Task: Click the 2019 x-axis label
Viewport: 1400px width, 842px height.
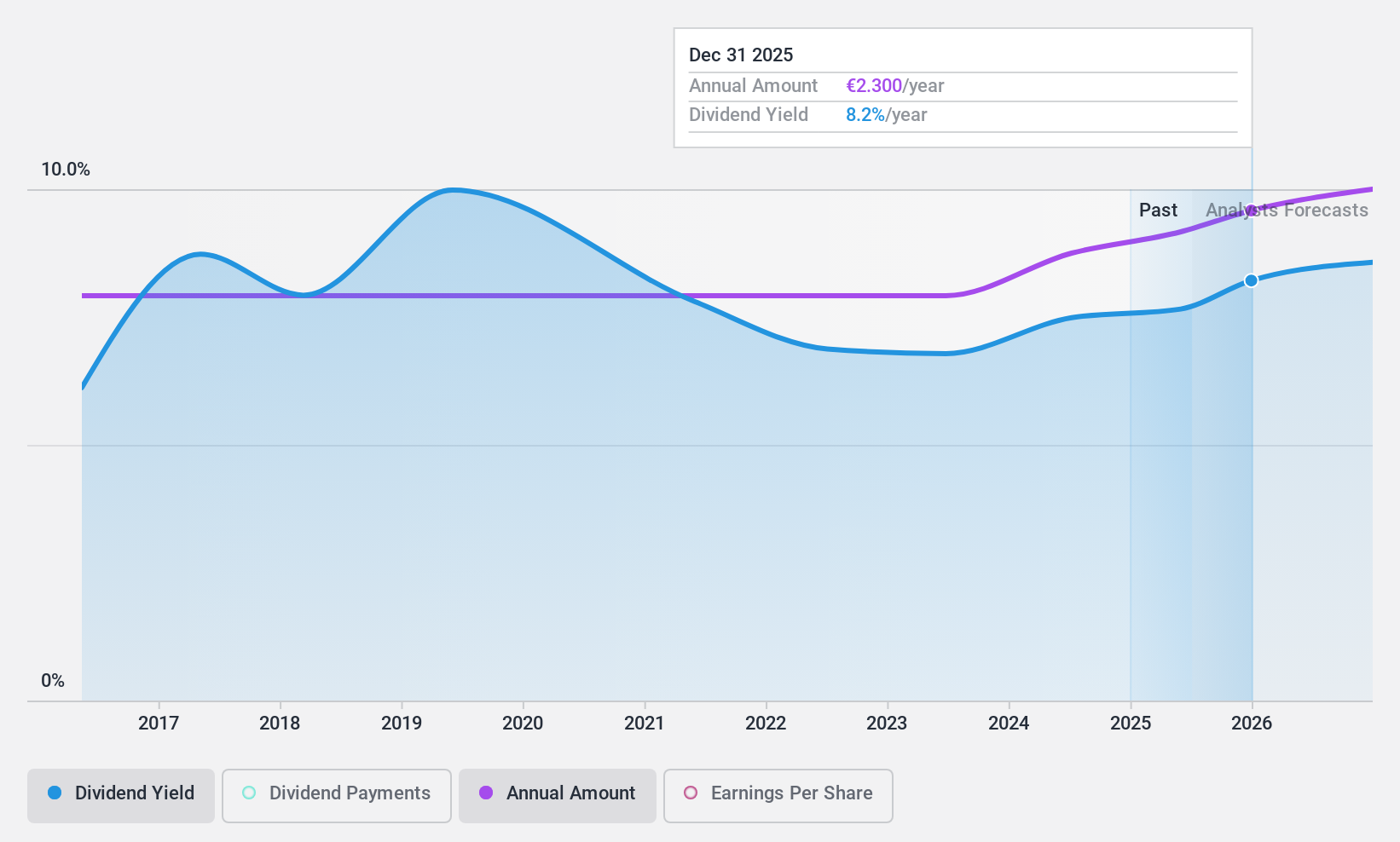Action: [402, 724]
